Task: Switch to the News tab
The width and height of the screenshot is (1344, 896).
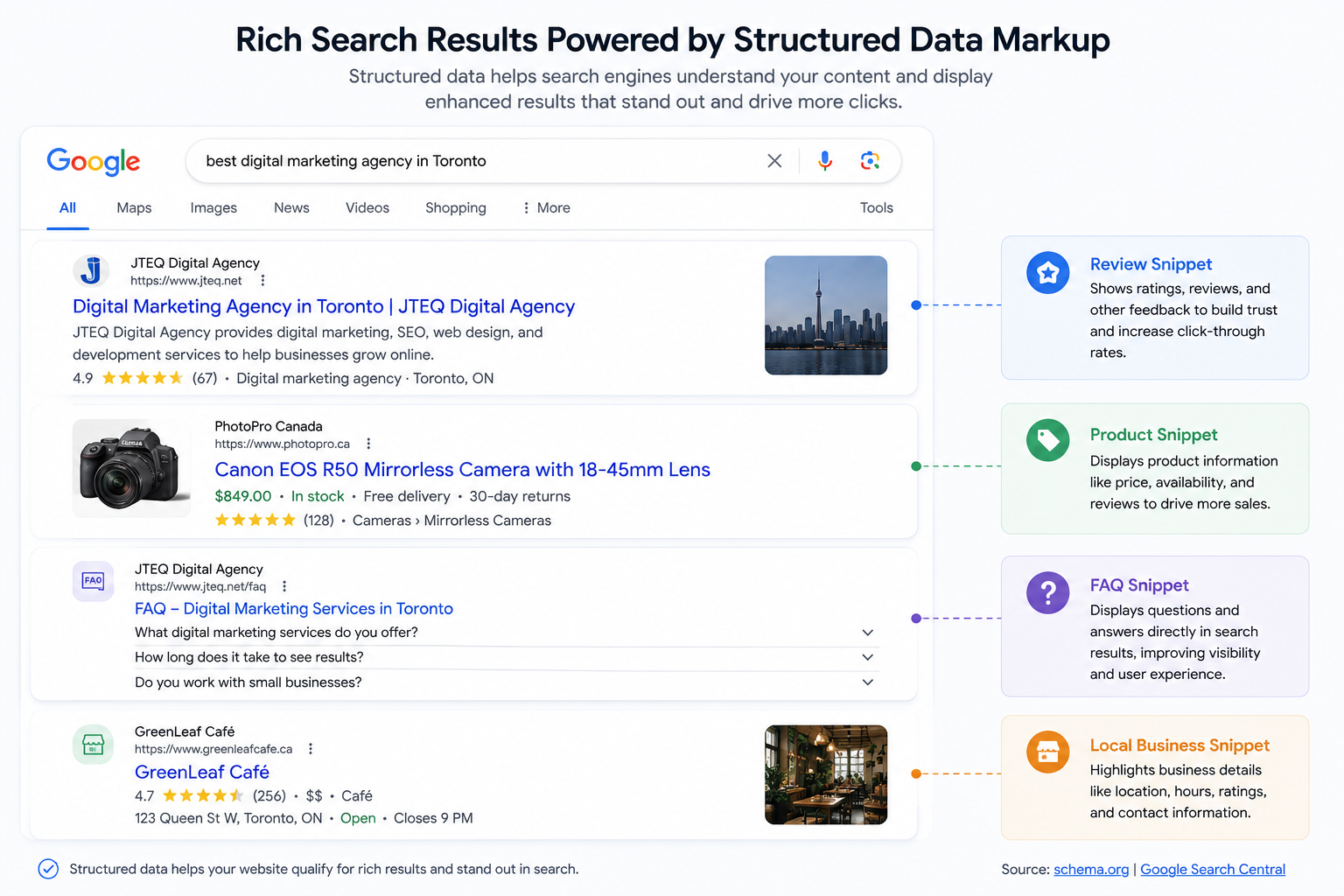Action: click(291, 207)
